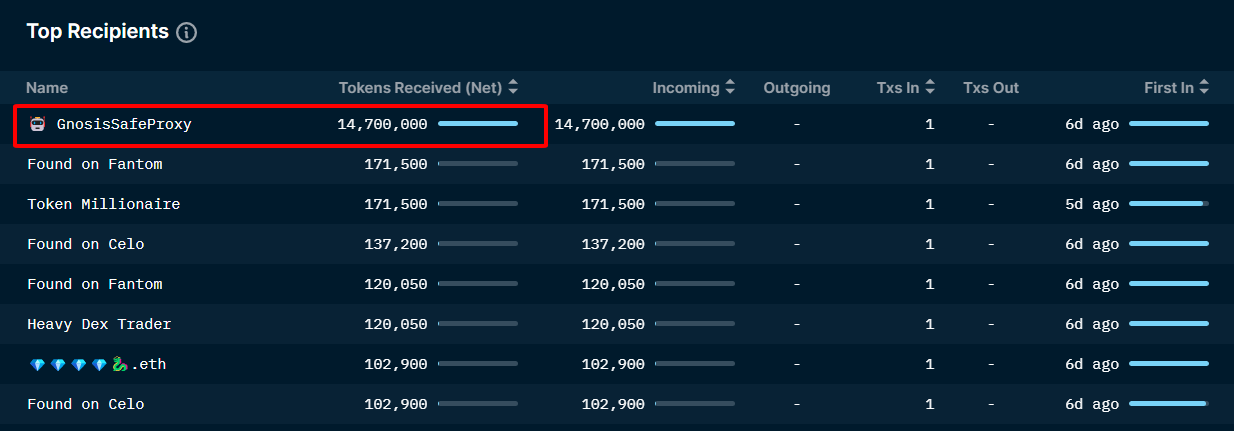Sort by Tokens Received (Net) arrows
Screen dimensions: 1234x431
[513, 88]
